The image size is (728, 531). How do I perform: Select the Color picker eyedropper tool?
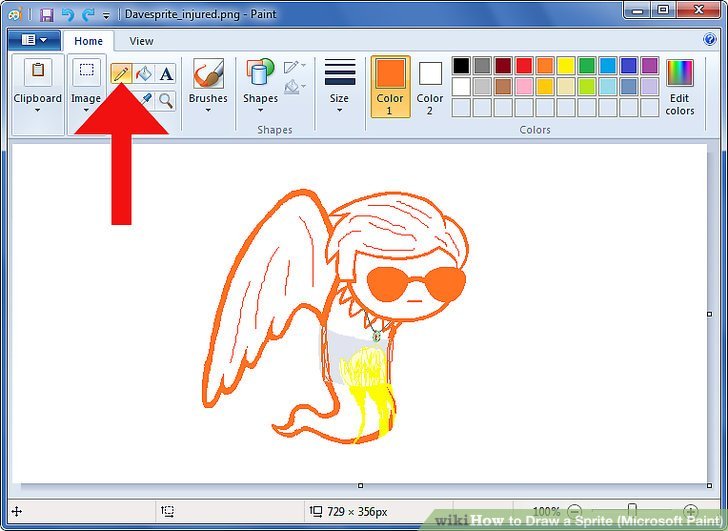click(x=146, y=99)
